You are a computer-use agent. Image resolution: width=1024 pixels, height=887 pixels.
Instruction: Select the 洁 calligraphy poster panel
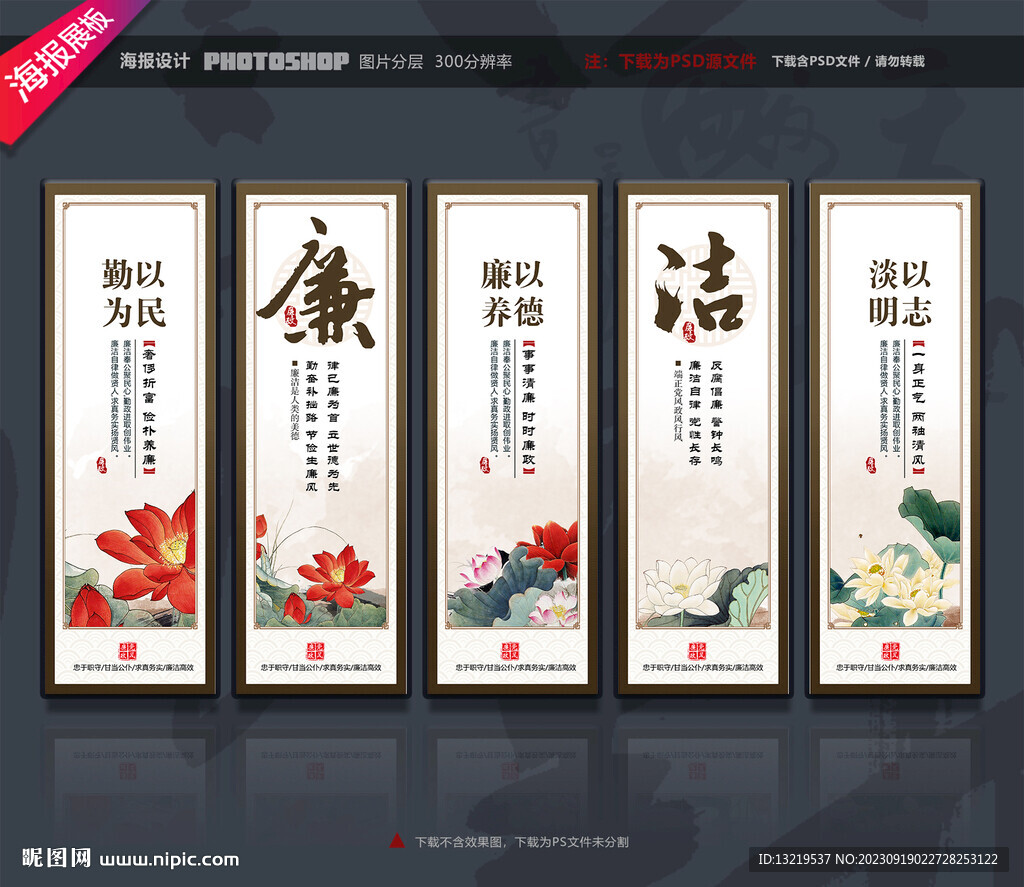coord(703,439)
